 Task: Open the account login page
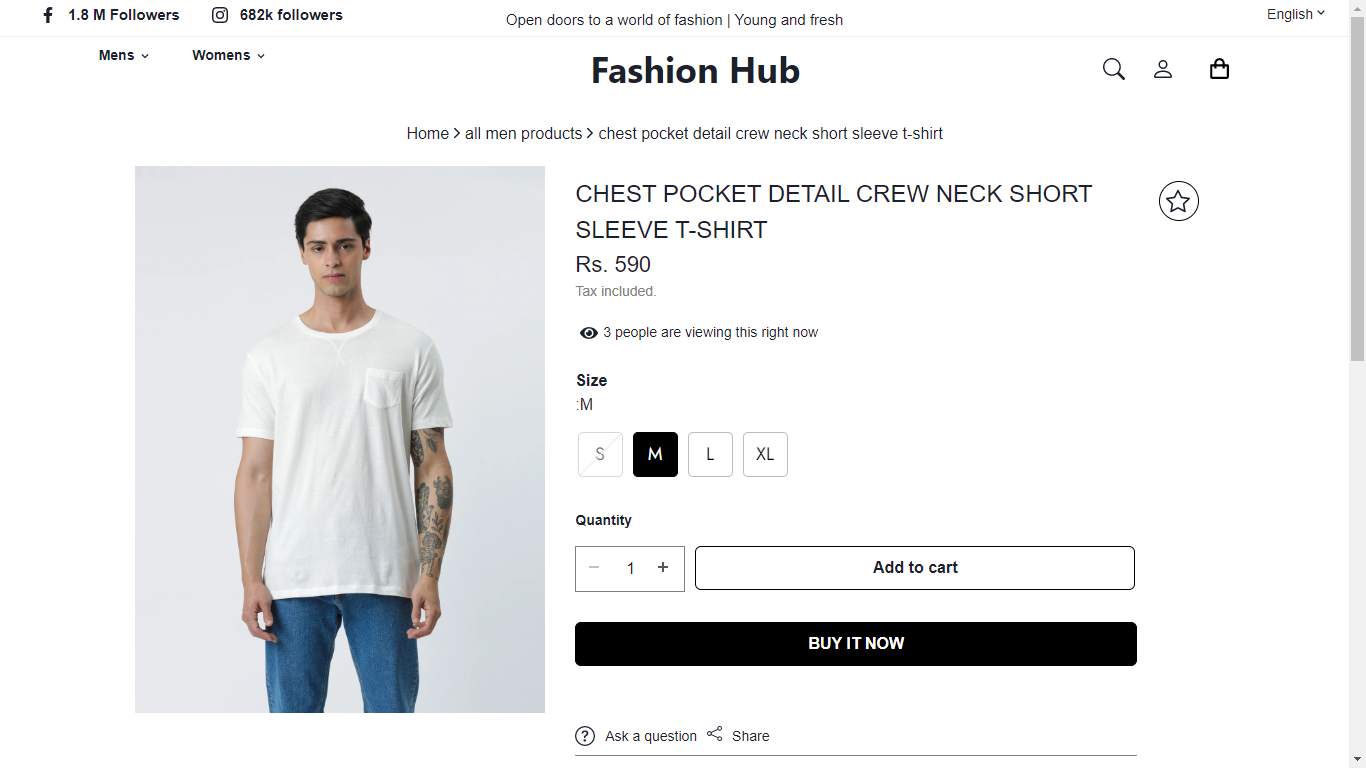pos(1163,69)
